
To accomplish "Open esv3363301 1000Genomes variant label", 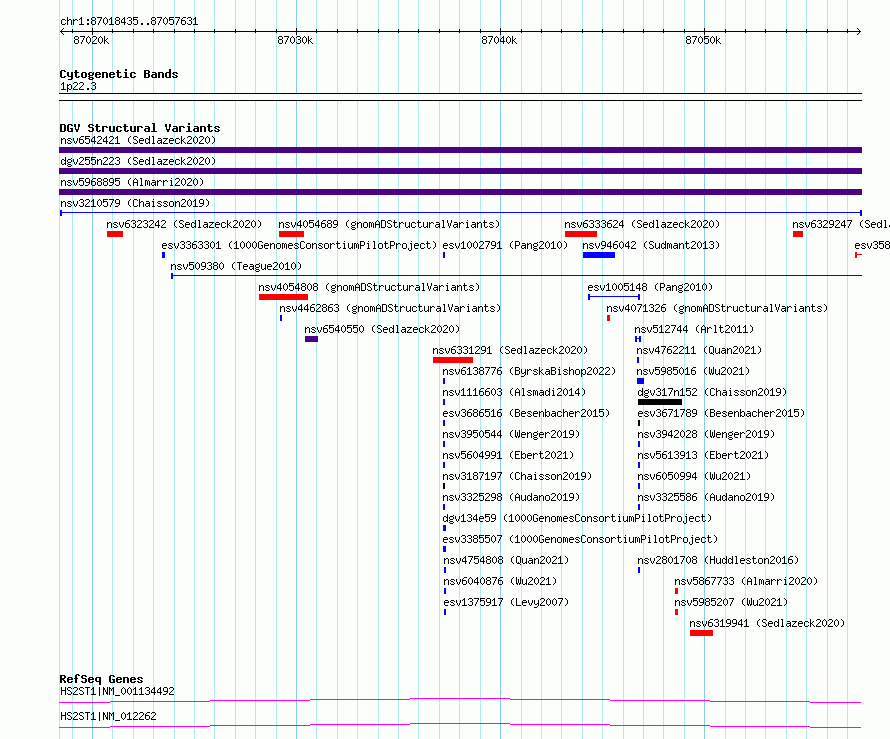I will (x=299, y=245).
